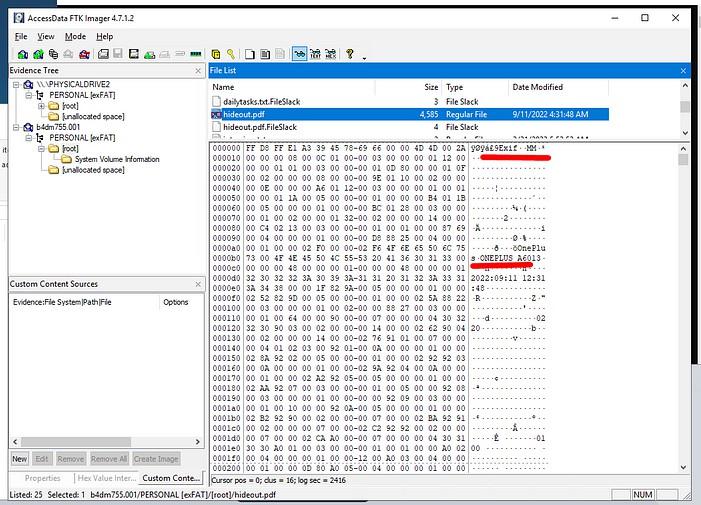Sort file list by Type column

[x=475, y=87]
